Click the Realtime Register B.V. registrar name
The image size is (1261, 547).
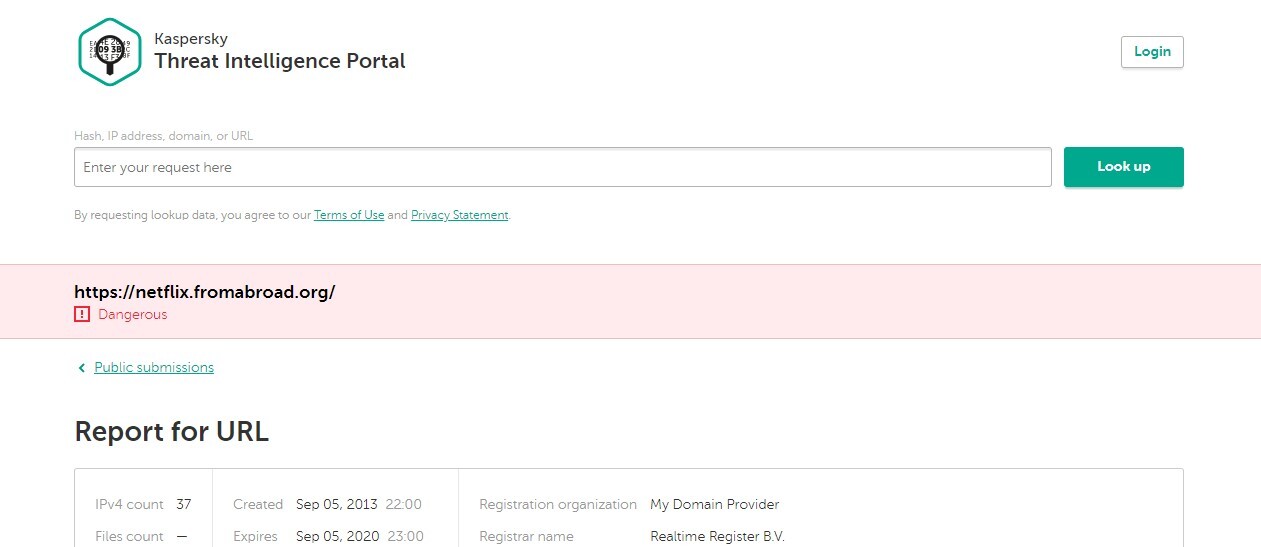(717, 536)
